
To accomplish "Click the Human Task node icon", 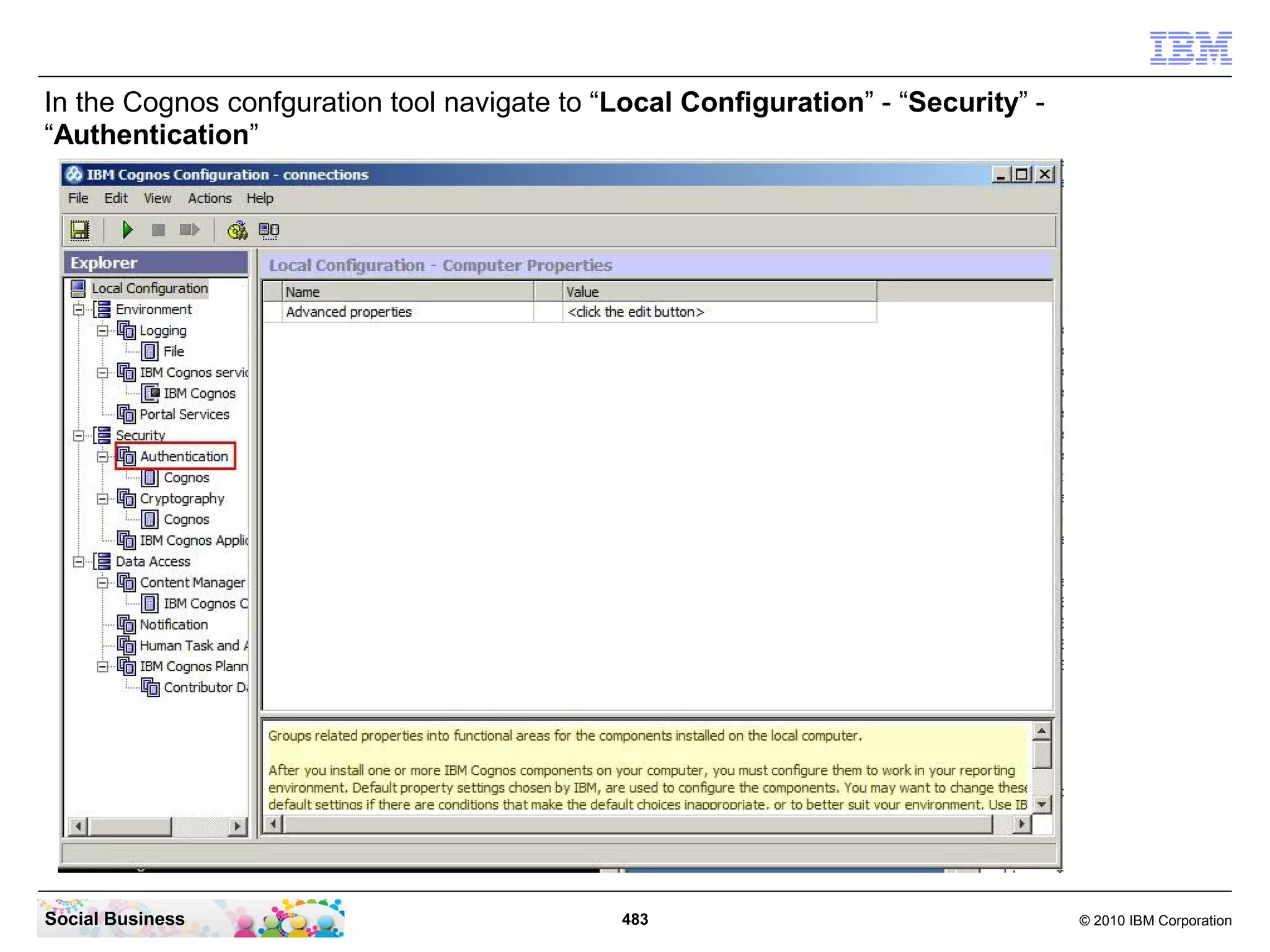I will 127,645.
